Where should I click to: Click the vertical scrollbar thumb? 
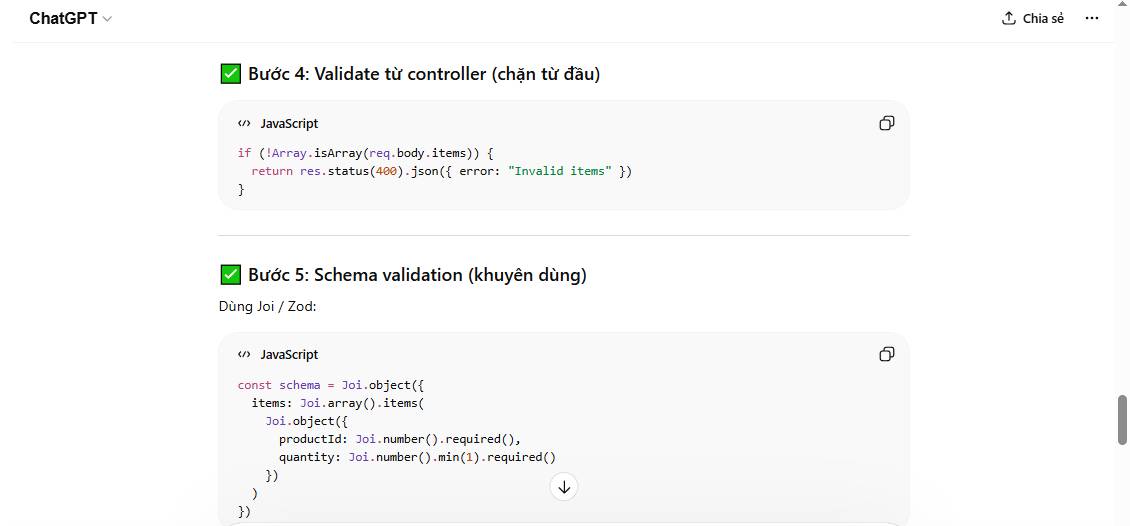(1122, 420)
